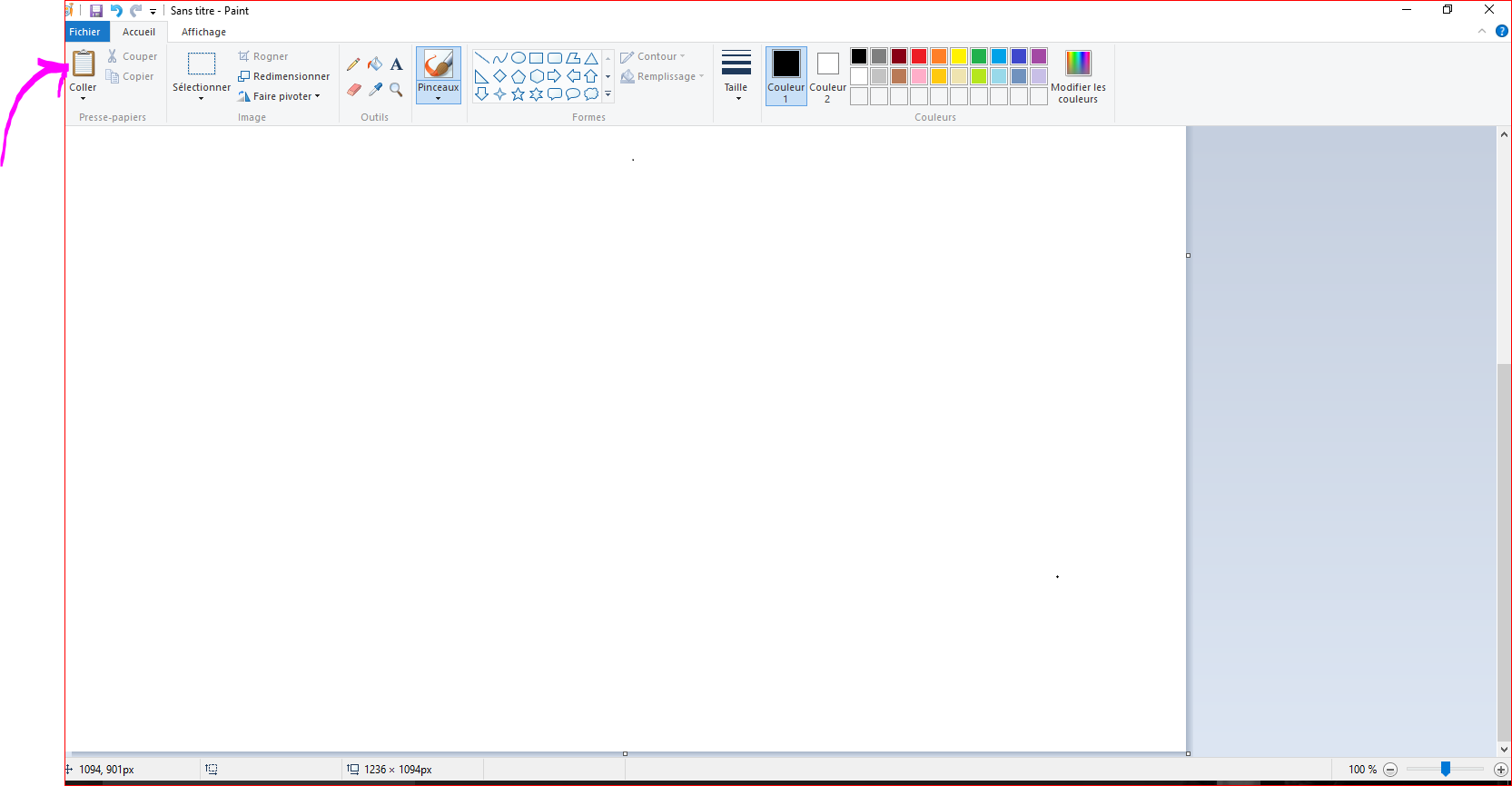Select the isosceles Triangle shape

(591, 58)
